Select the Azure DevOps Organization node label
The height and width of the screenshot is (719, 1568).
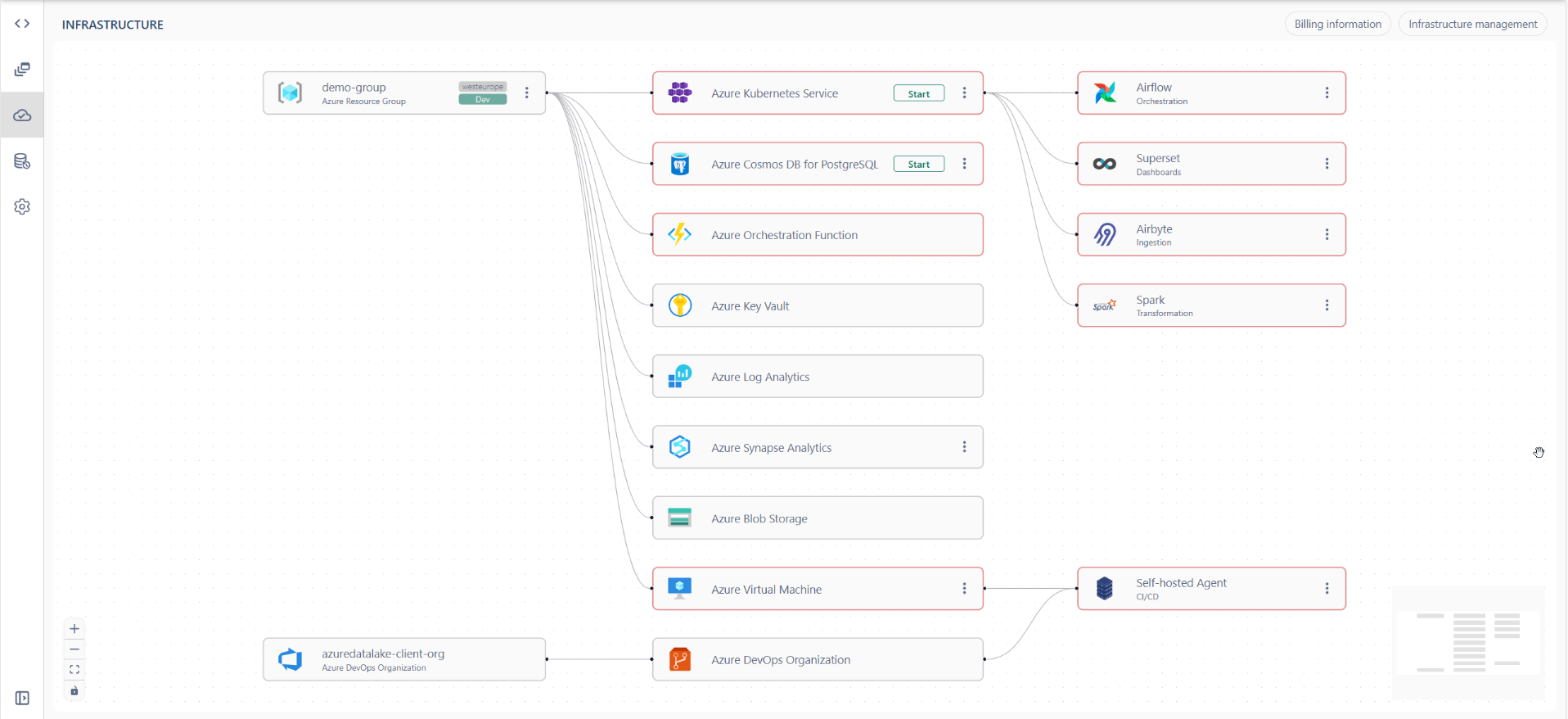pyautogui.click(x=781, y=660)
